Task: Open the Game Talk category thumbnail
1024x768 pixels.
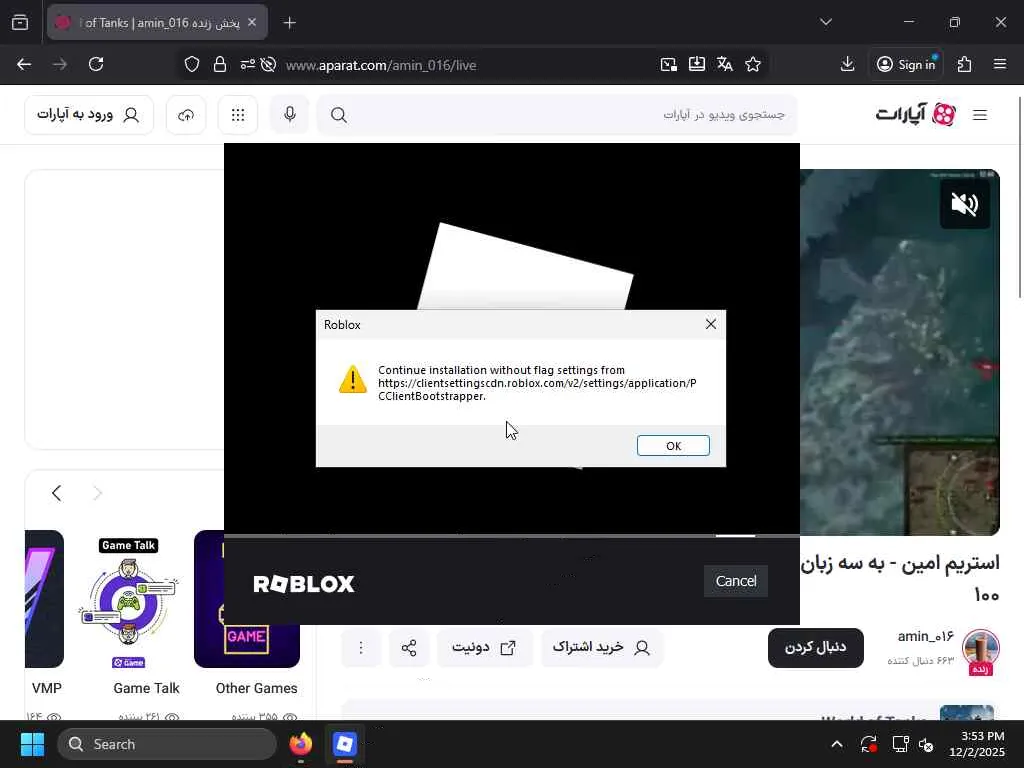Action: click(x=129, y=600)
